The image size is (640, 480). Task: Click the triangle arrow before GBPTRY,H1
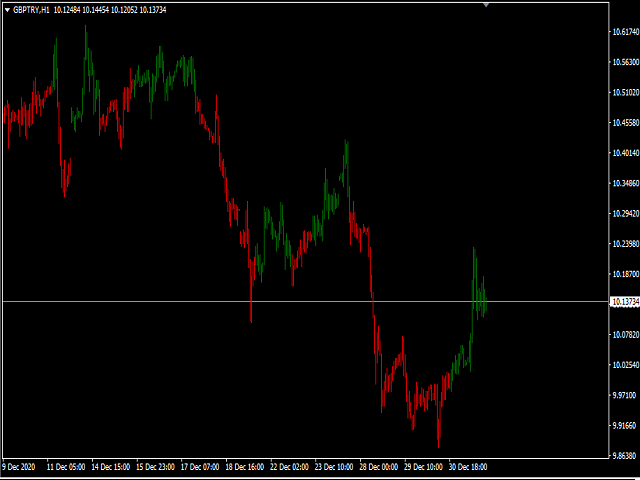point(7,9)
